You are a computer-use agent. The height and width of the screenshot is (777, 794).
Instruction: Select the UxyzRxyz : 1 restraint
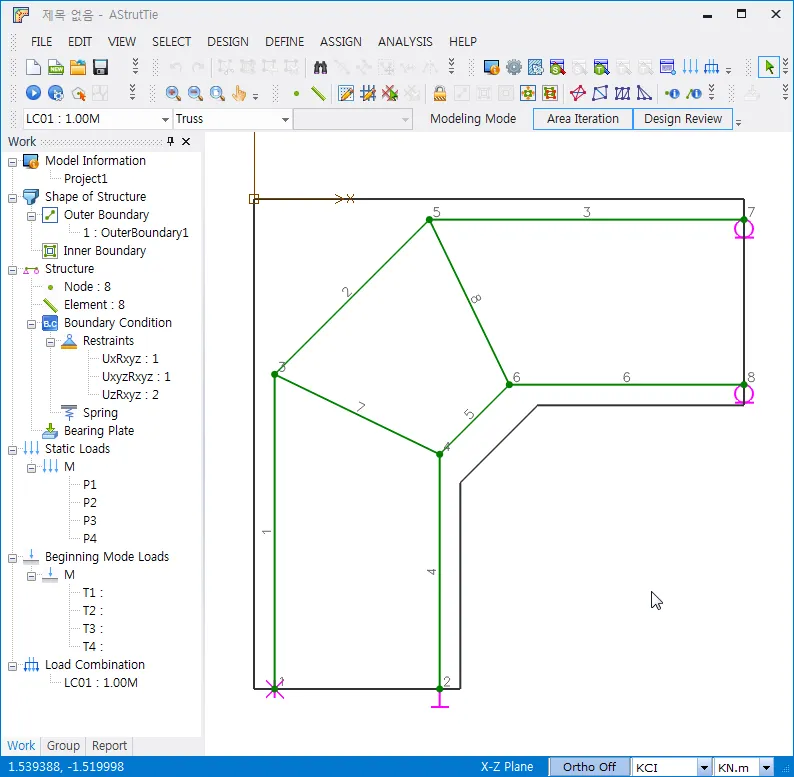136,377
